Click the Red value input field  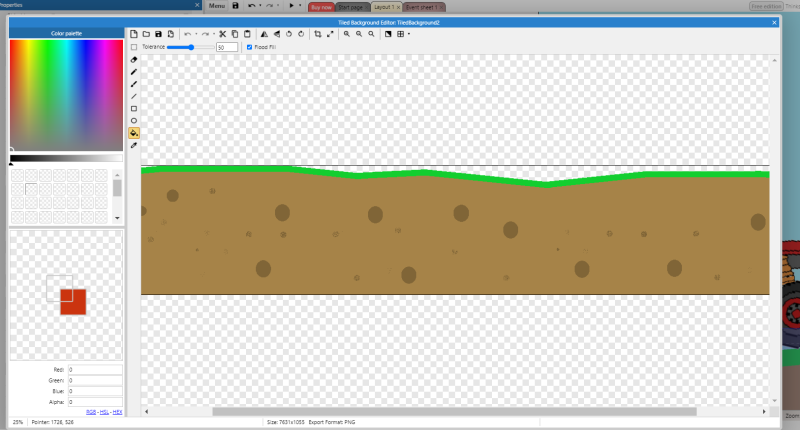[x=94, y=370]
